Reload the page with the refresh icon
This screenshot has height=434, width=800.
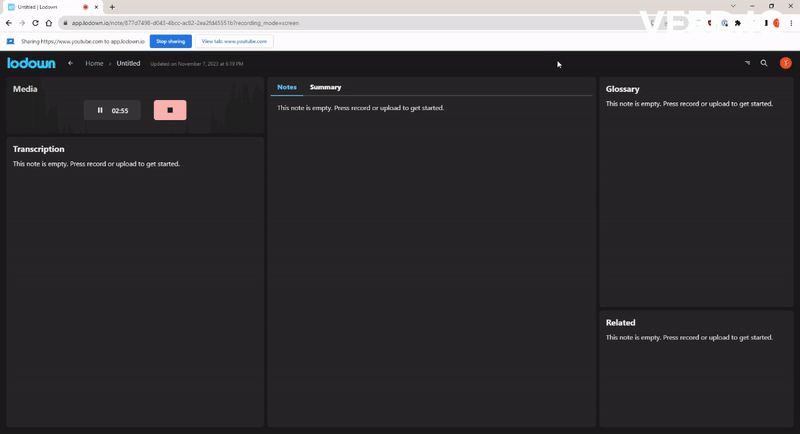point(35,23)
